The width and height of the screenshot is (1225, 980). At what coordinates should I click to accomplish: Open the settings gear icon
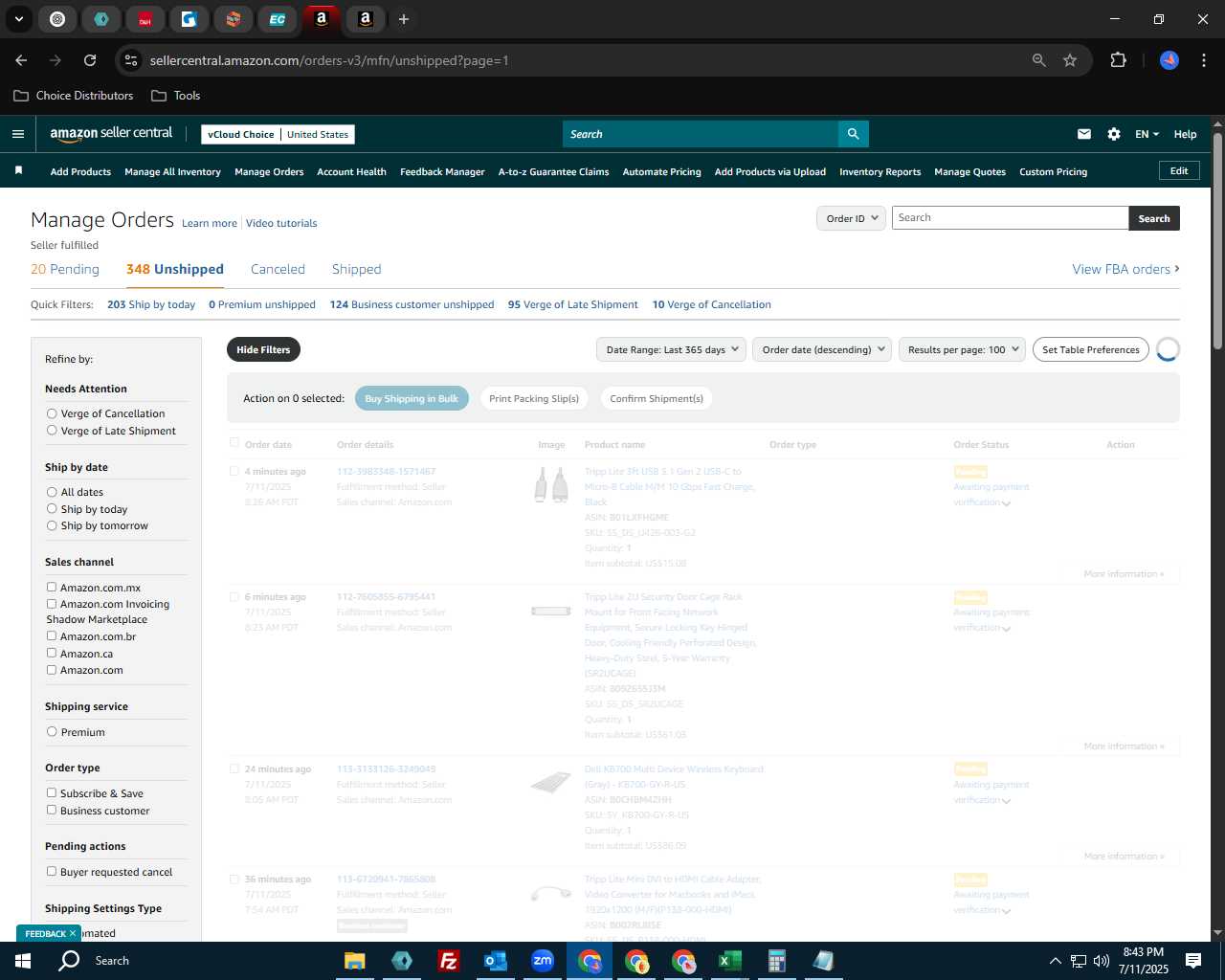[x=1114, y=134]
